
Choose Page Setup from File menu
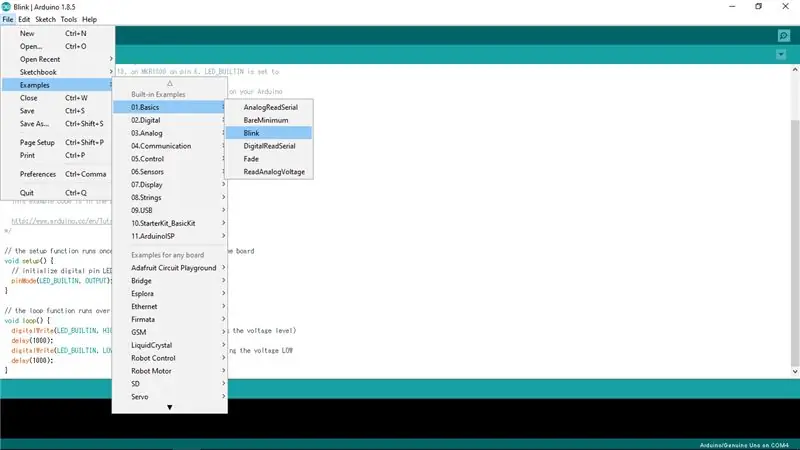click(x=57, y=142)
